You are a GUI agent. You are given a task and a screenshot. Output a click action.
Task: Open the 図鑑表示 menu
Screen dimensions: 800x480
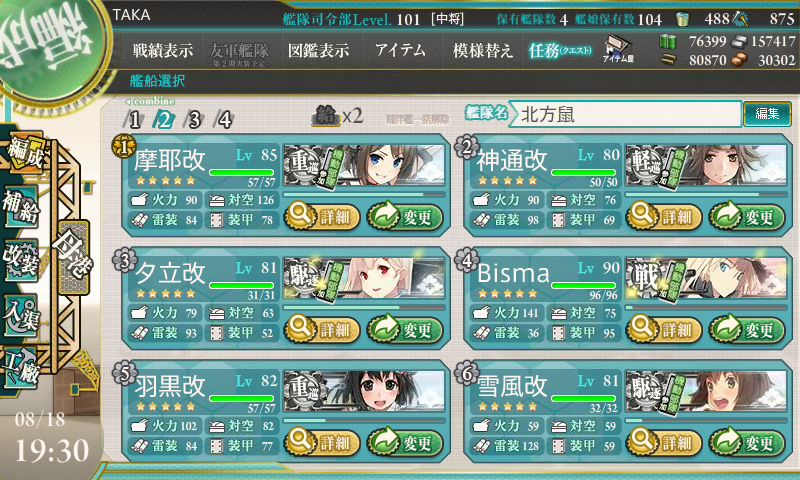[x=318, y=50]
